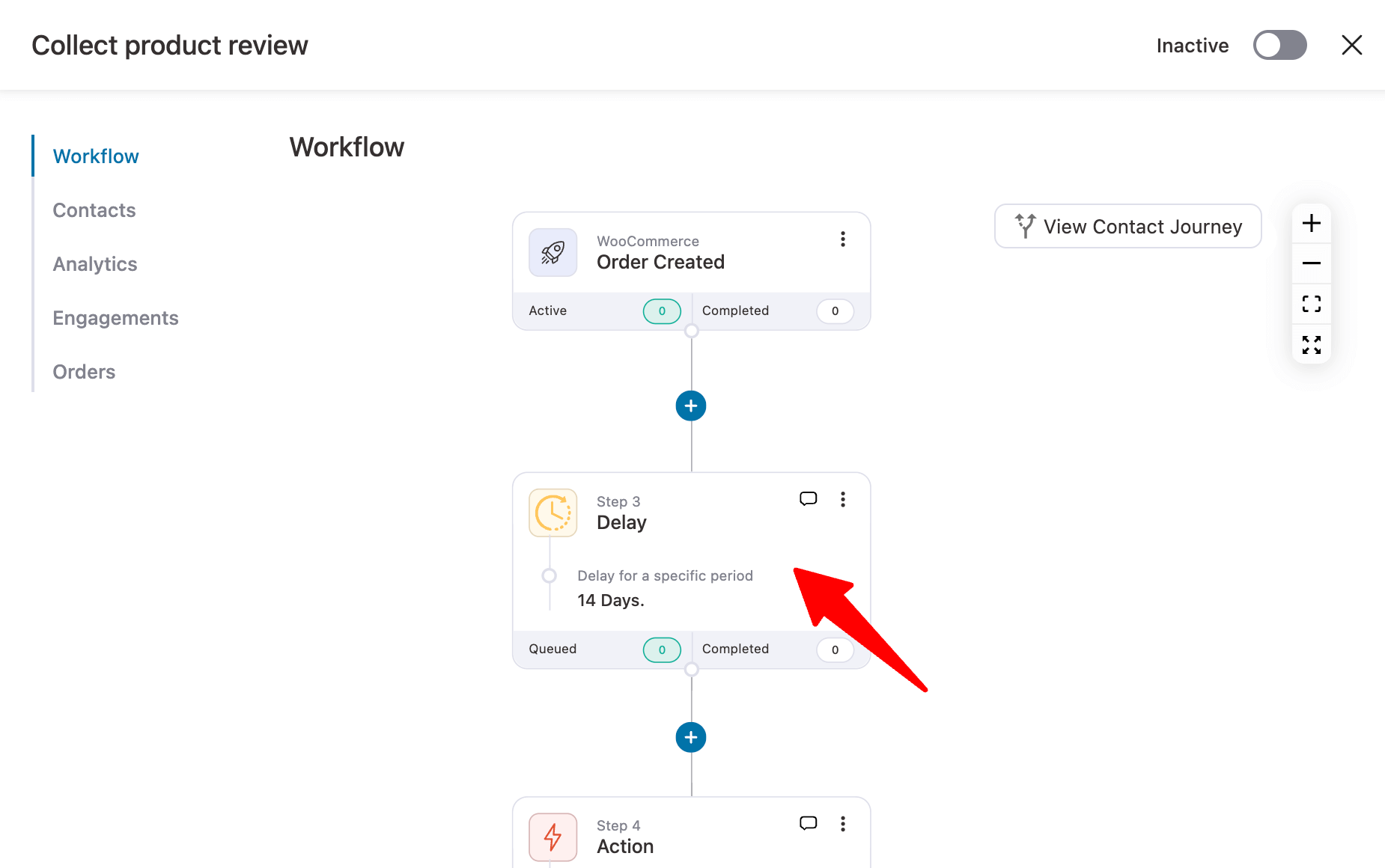Switch to the Contacts tab
Screen dimensions: 1385x868
point(94,210)
